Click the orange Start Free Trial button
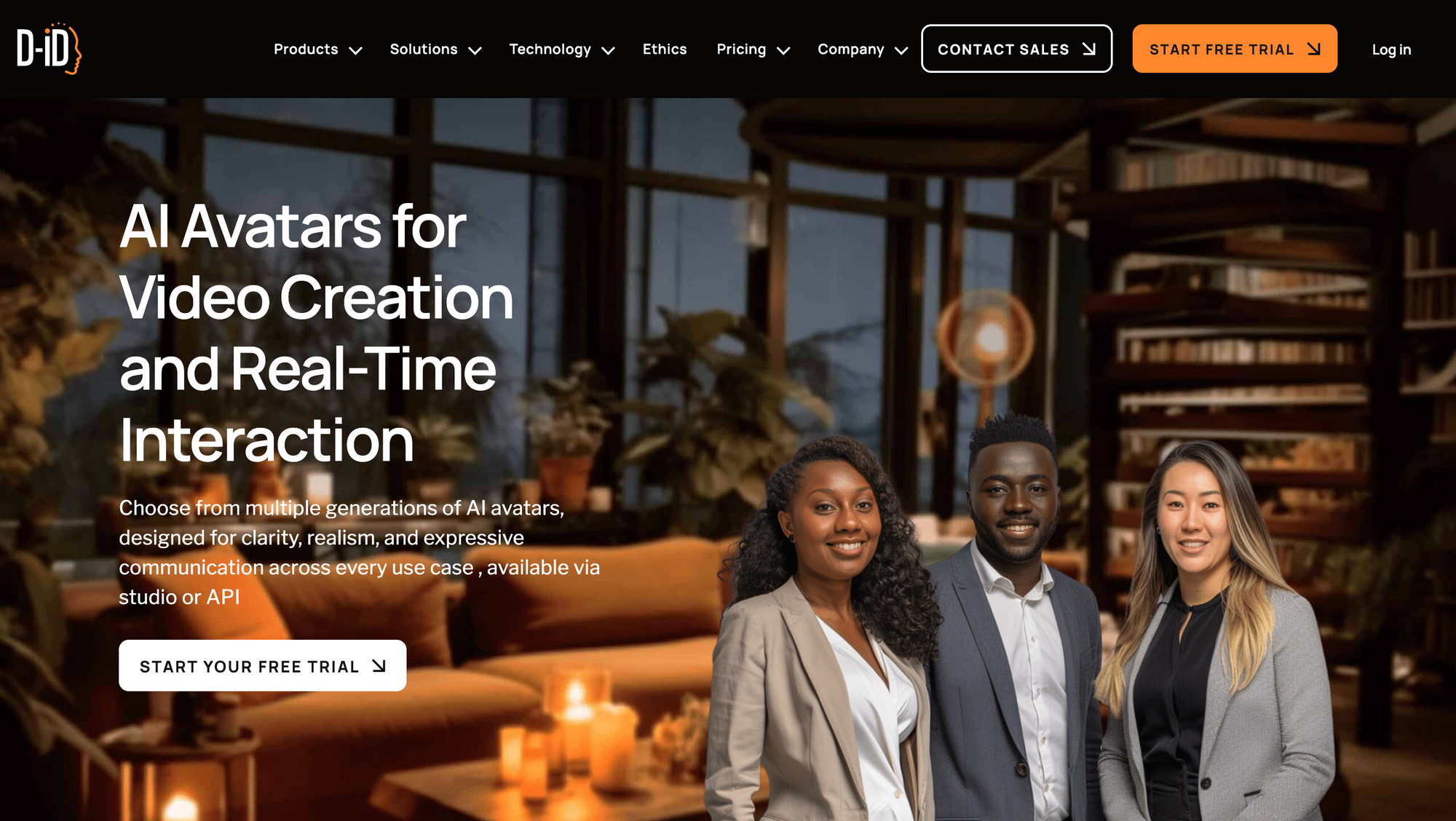 tap(1235, 49)
